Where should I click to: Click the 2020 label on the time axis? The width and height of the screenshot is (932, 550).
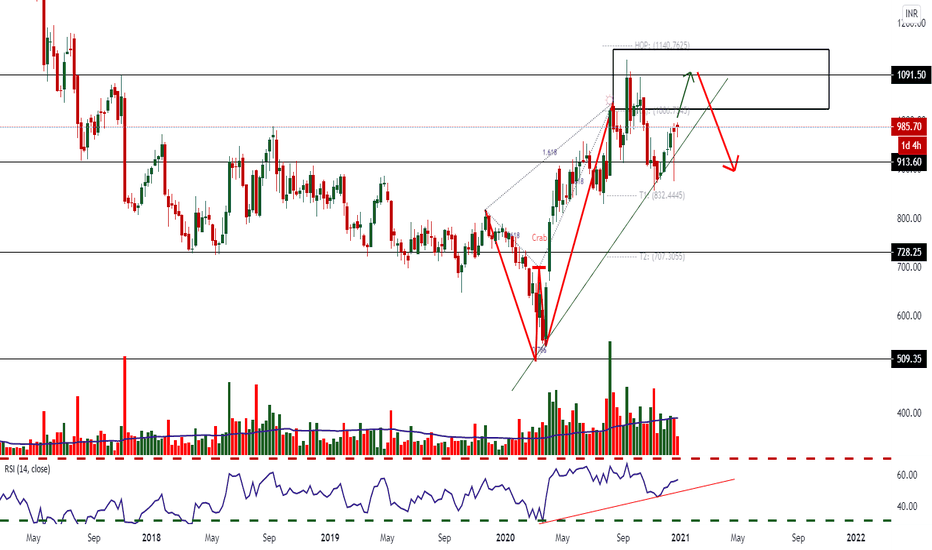(x=505, y=538)
